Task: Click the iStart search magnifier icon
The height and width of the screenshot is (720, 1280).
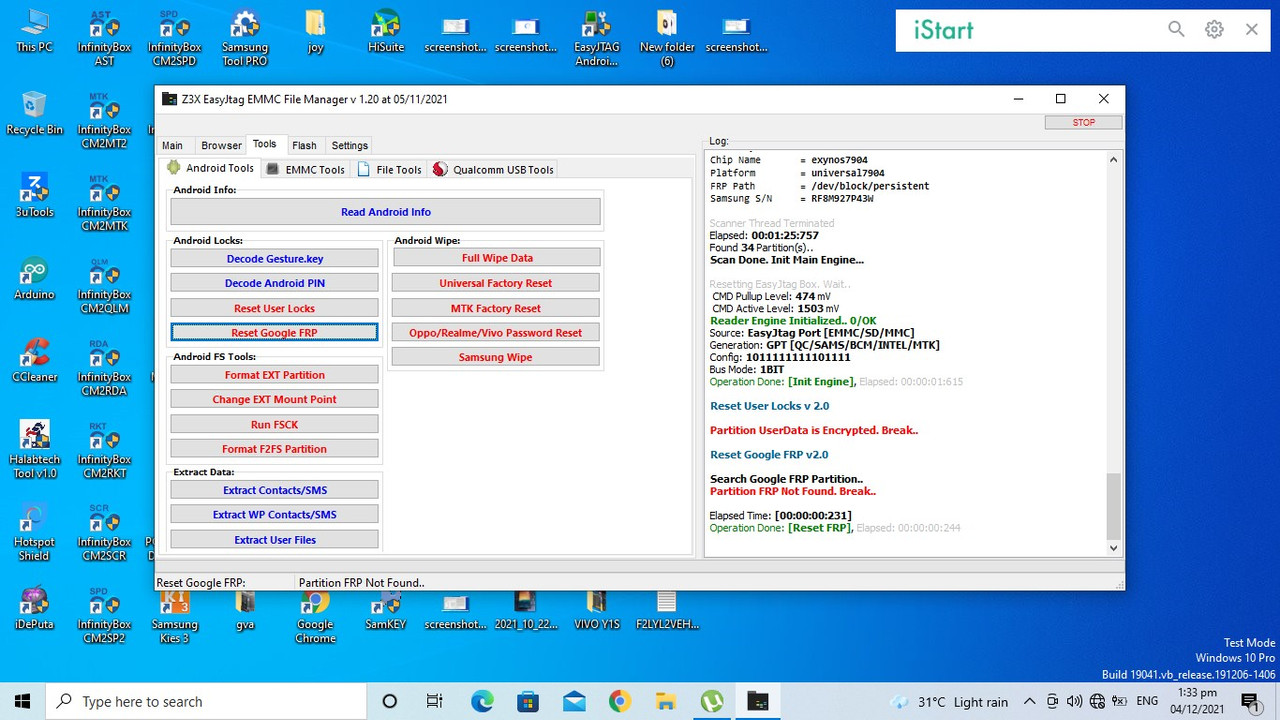Action: (1176, 30)
